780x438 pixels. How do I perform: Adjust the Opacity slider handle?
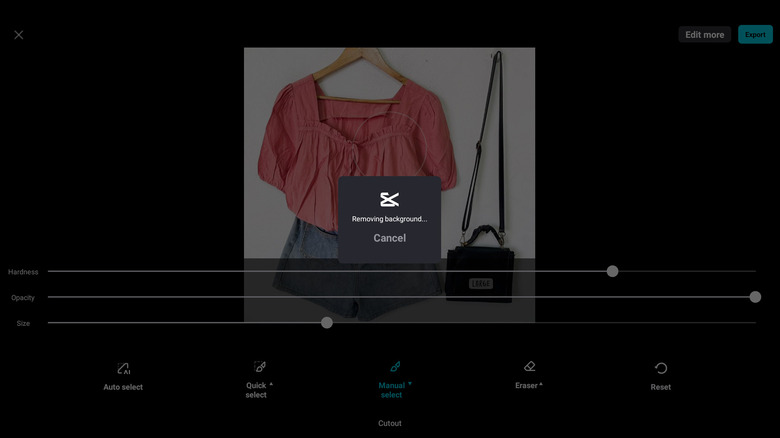755,297
